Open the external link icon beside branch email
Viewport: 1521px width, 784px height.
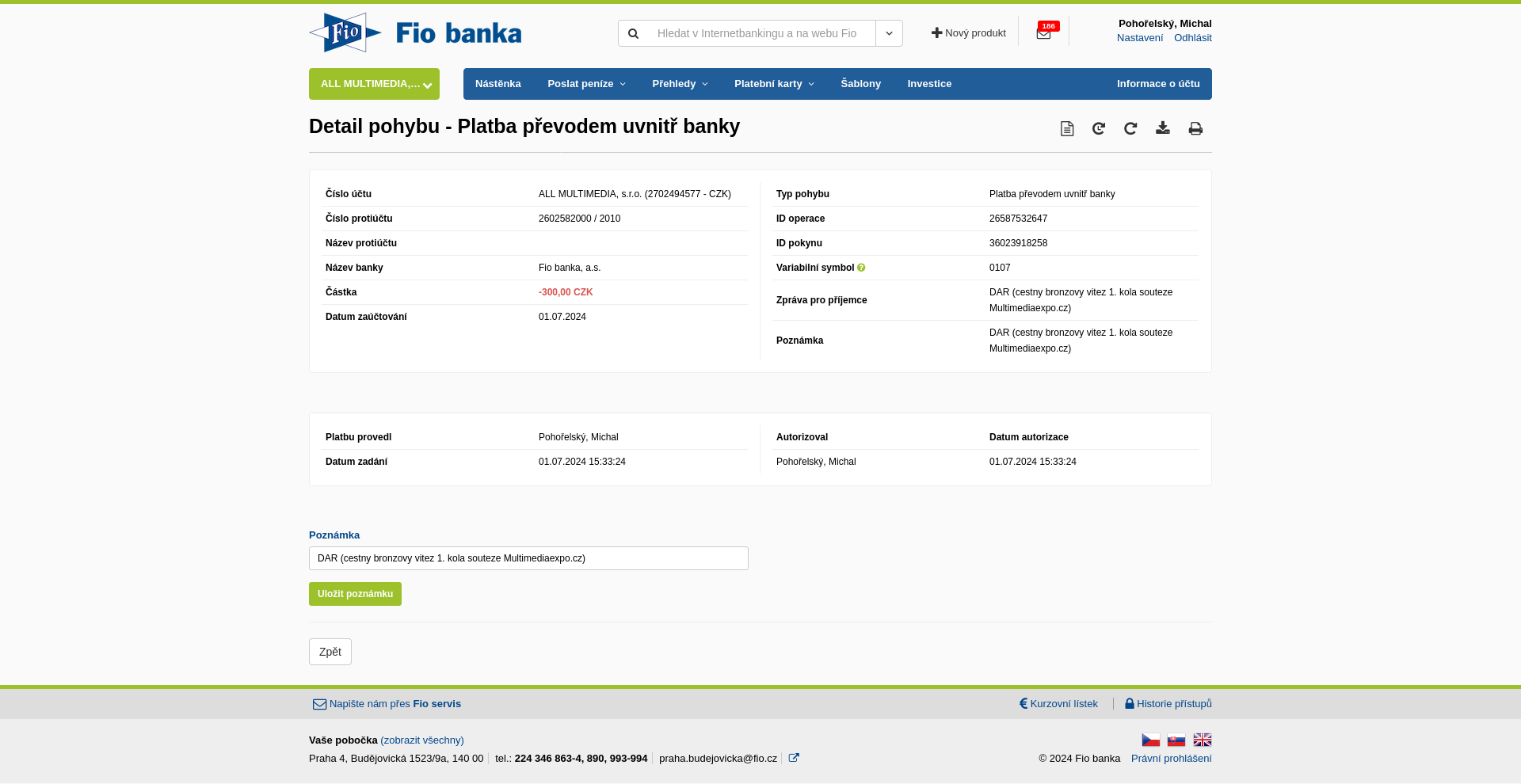click(x=794, y=758)
